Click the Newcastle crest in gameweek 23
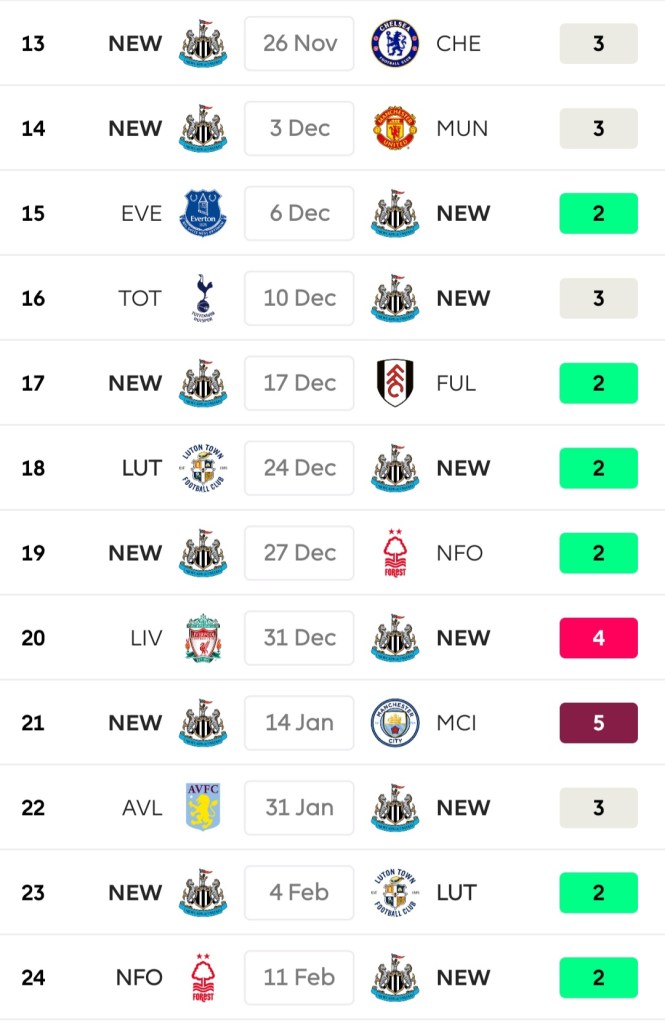Viewport: 665px width, 1023px height. pyautogui.click(x=203, y=893)
